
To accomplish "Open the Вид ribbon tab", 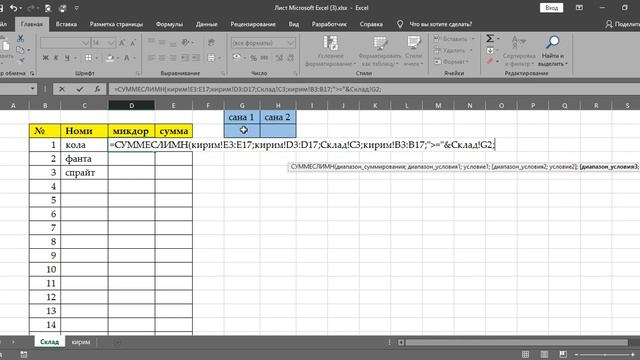I will point(293,24).
